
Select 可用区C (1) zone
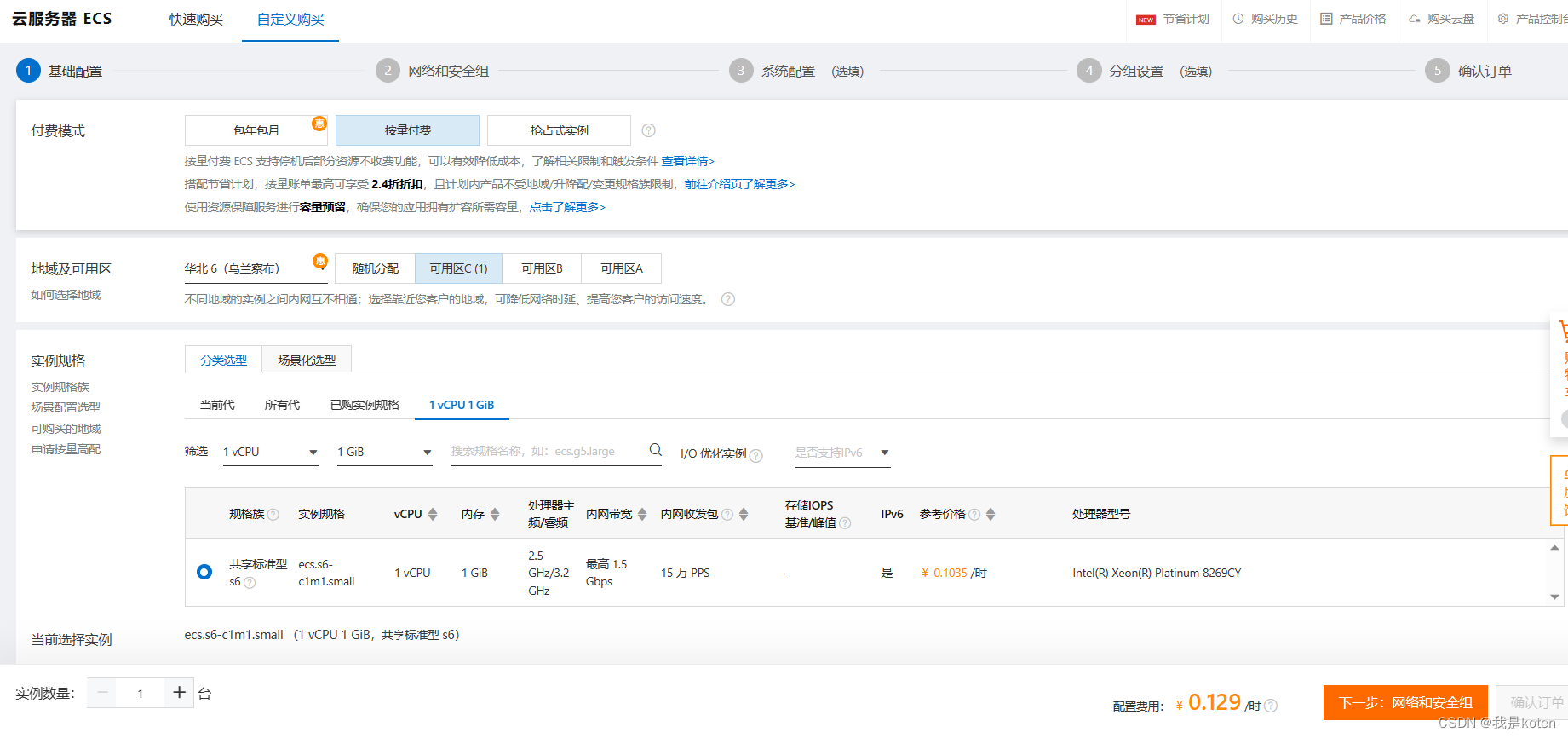pyautogui.click(x=458, y=268)
